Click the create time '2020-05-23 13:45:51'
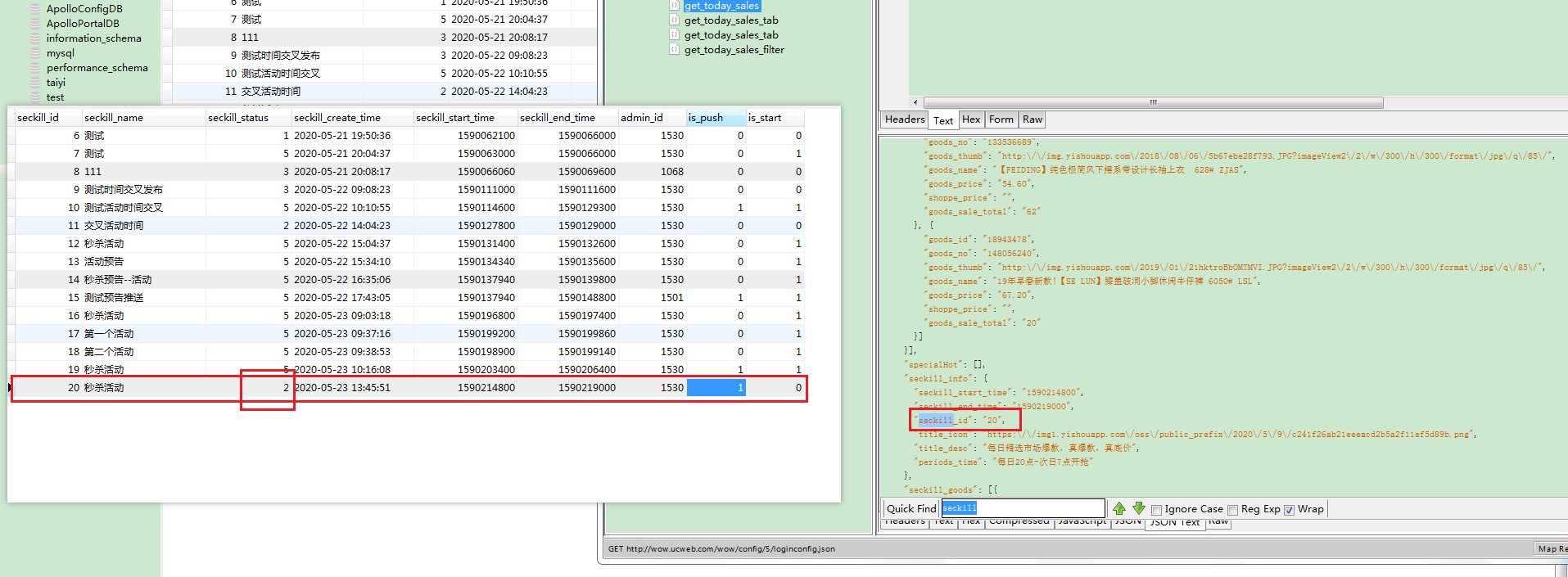Image resolution: width=1568 pixels, height=577 pixels. (353, 388)
